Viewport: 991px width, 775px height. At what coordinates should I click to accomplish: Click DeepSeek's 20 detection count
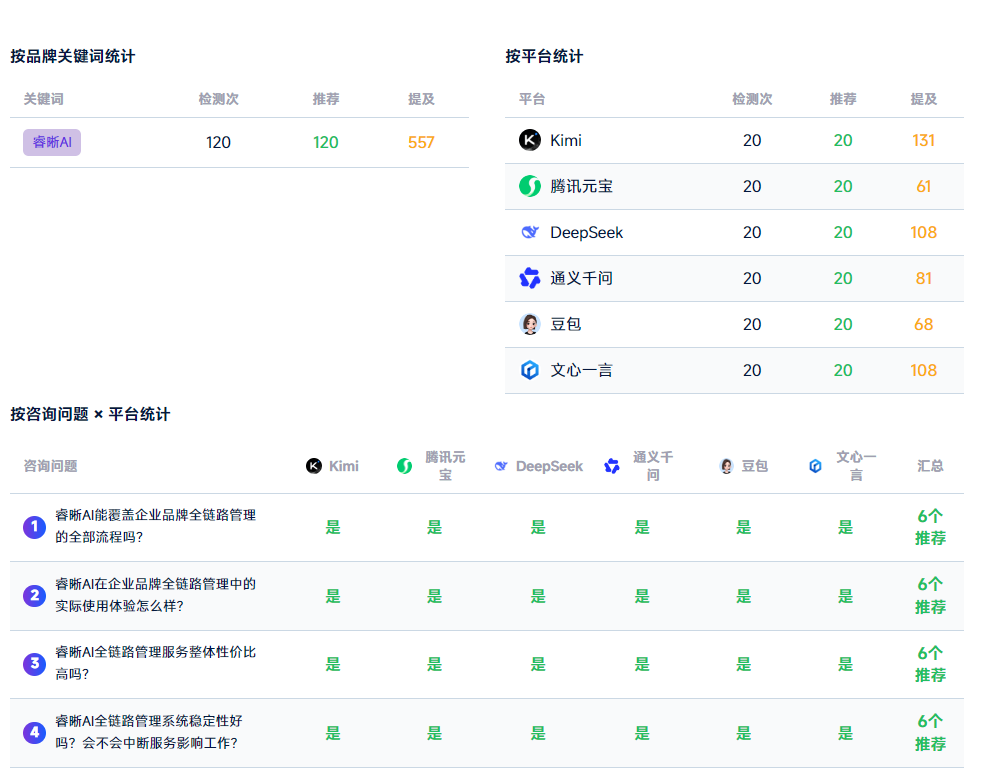752,233
